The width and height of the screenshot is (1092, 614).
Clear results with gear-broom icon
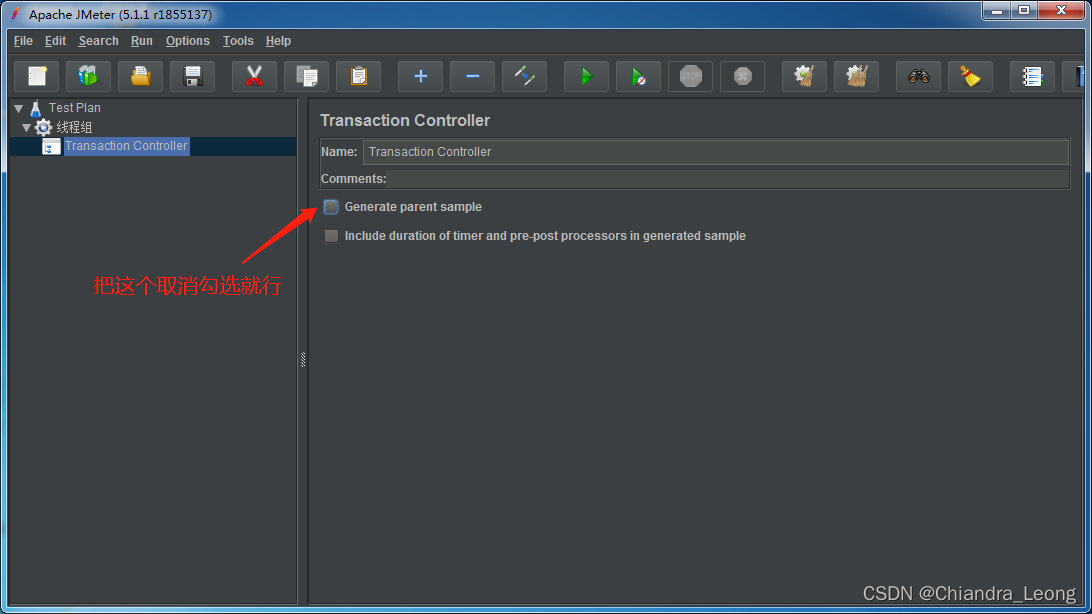tap(804, 76)
